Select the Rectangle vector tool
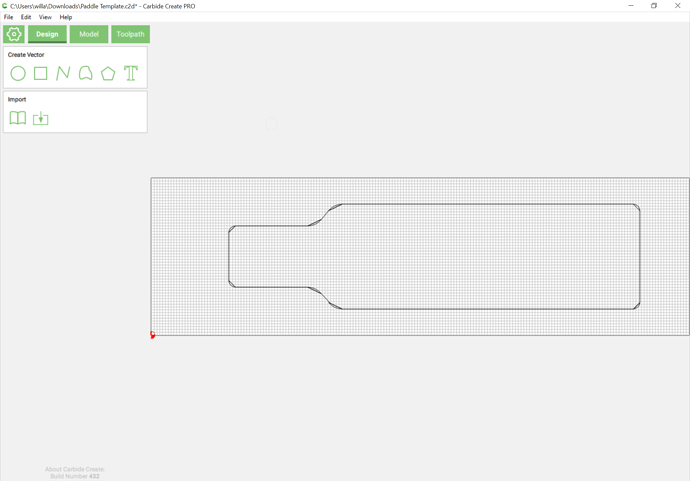This screenshot has width=690, height=481. point(41,73)
